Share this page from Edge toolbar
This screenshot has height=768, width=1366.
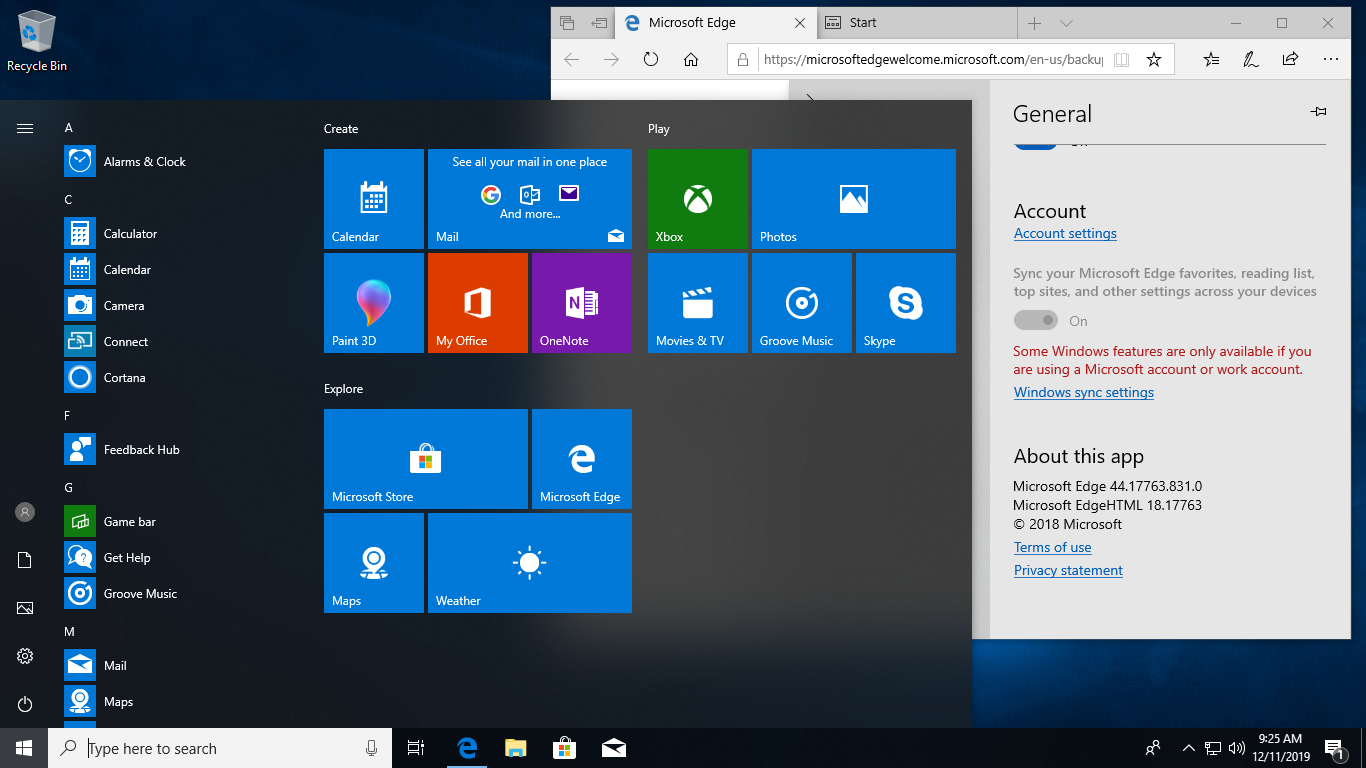pyautogui.click(x=1291, y=59)
